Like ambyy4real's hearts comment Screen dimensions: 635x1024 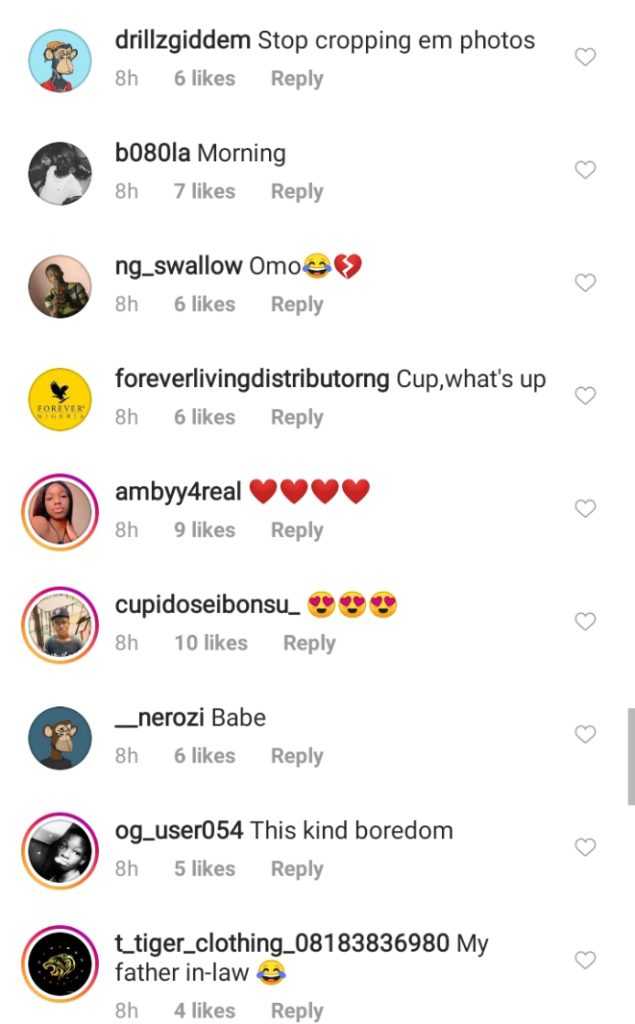point(585,509)
